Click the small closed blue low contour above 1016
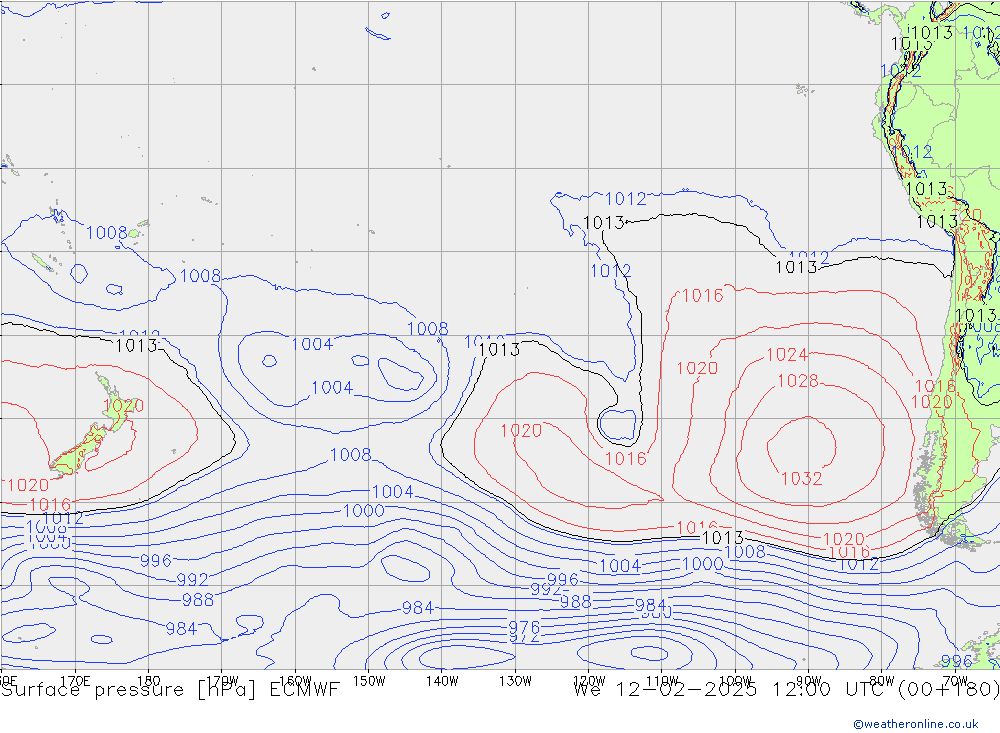This screenshot has width=1000, height=733. click(617, 424)
